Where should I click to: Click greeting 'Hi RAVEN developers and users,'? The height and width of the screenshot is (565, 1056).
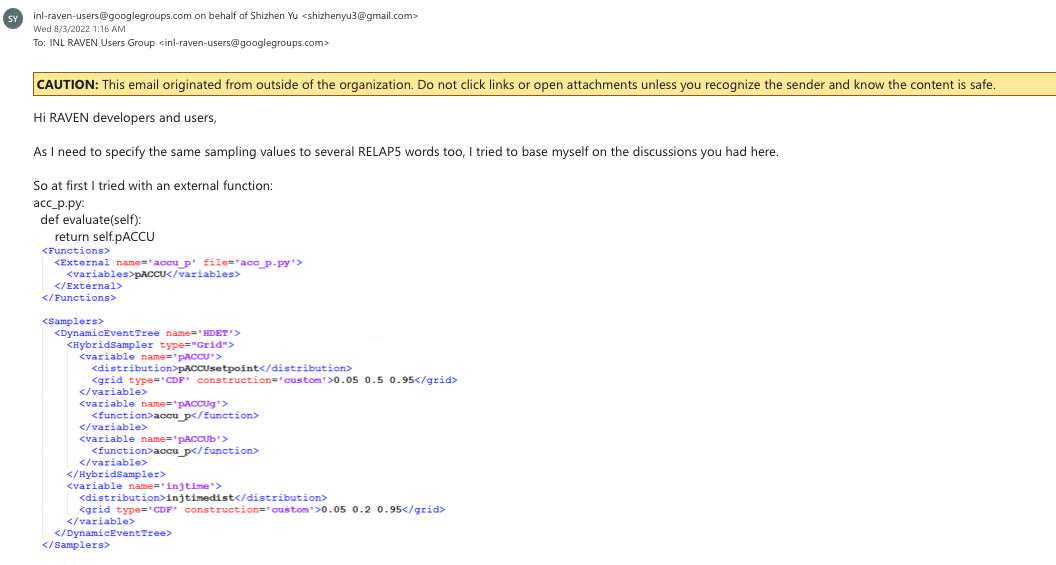[x=125, y=118]
